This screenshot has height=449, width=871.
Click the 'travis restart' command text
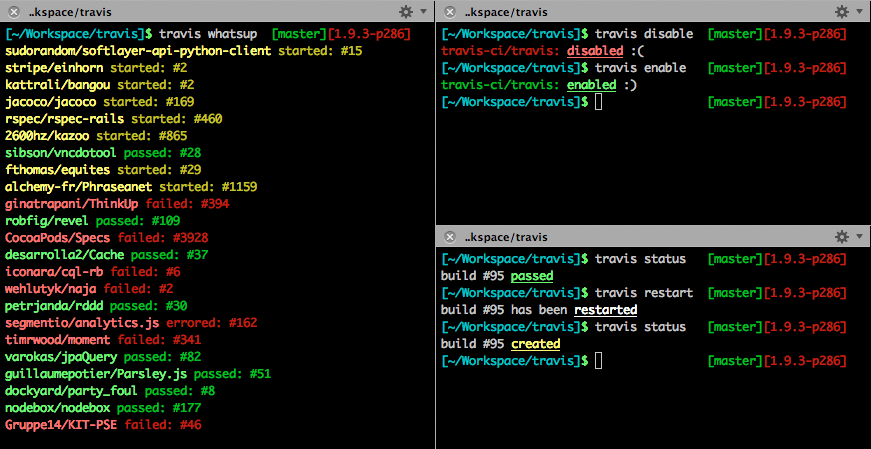coord(644,293)
